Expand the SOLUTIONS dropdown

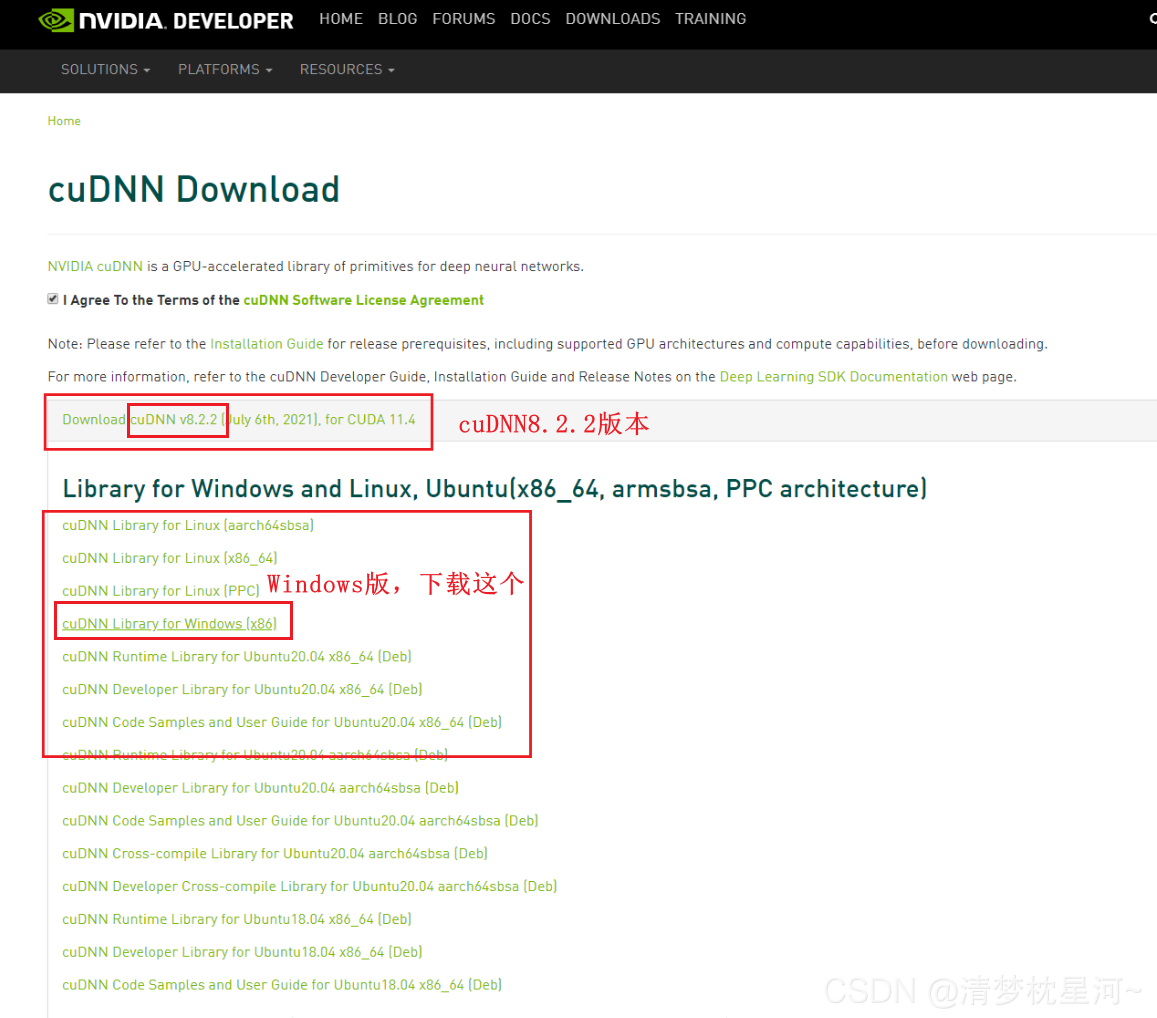(x=106, y=69)
